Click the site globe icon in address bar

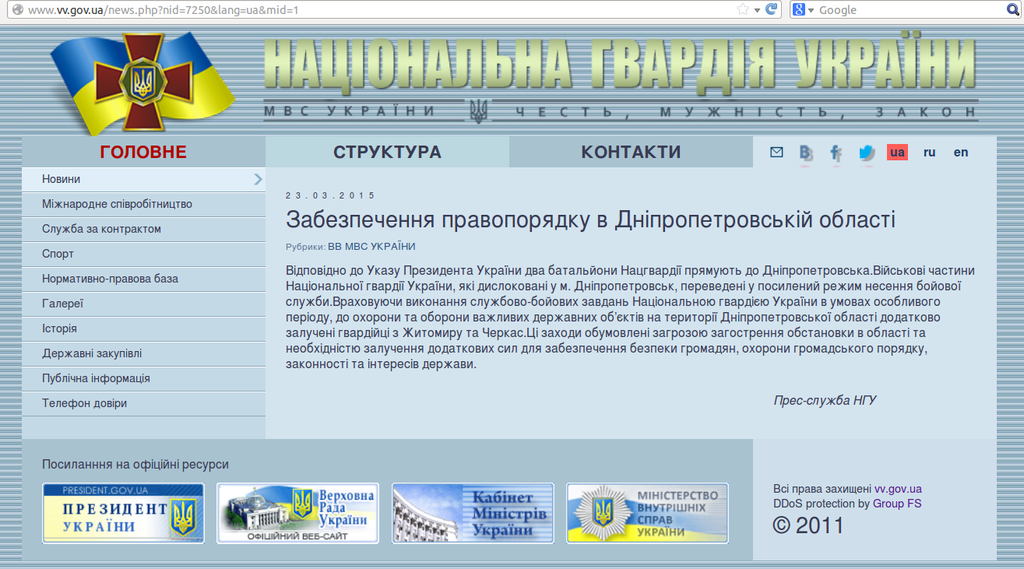pyautogui.click(x=18, y=10)
